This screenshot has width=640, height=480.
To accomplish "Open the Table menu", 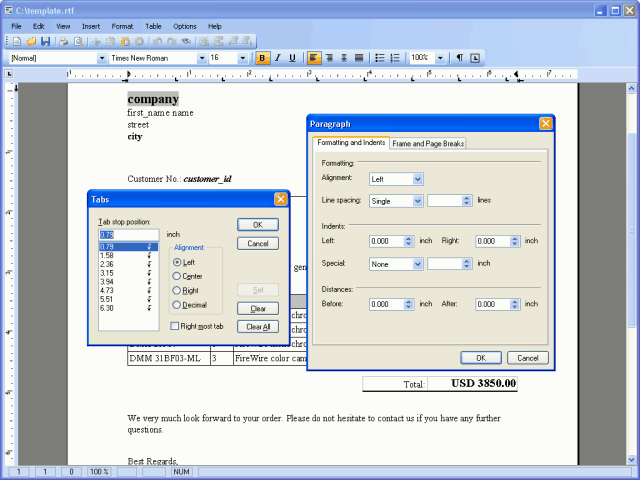I will [x=153, y=26].
